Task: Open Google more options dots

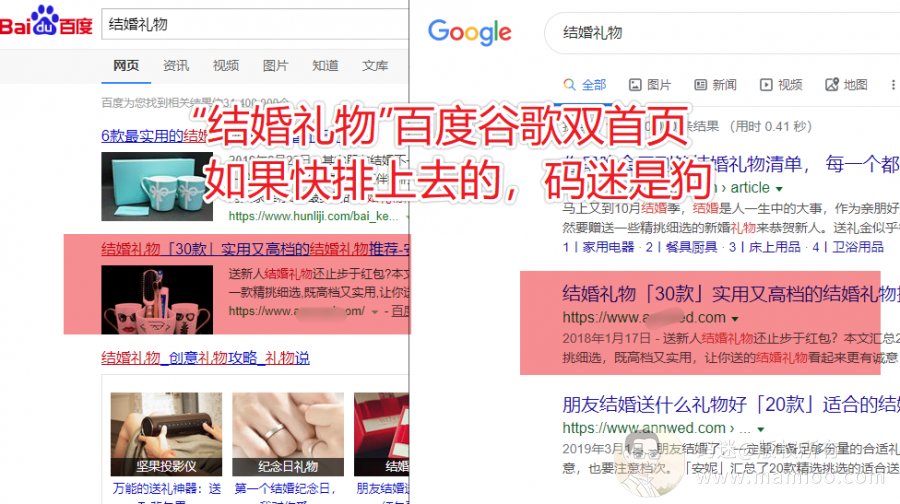Action: tap(893, 85)
